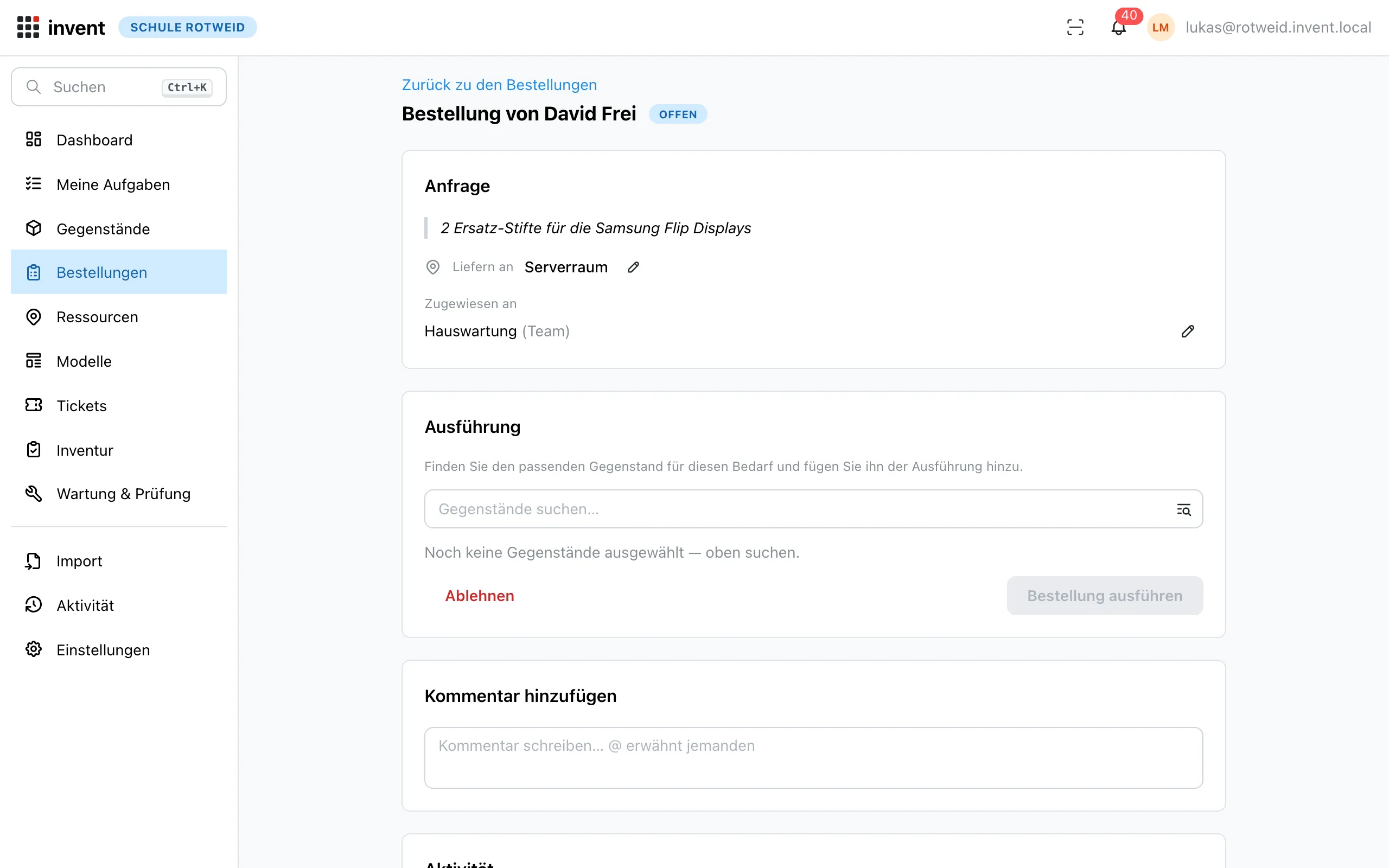Click Bestellung ausführen button

(x=1104, y=596)
